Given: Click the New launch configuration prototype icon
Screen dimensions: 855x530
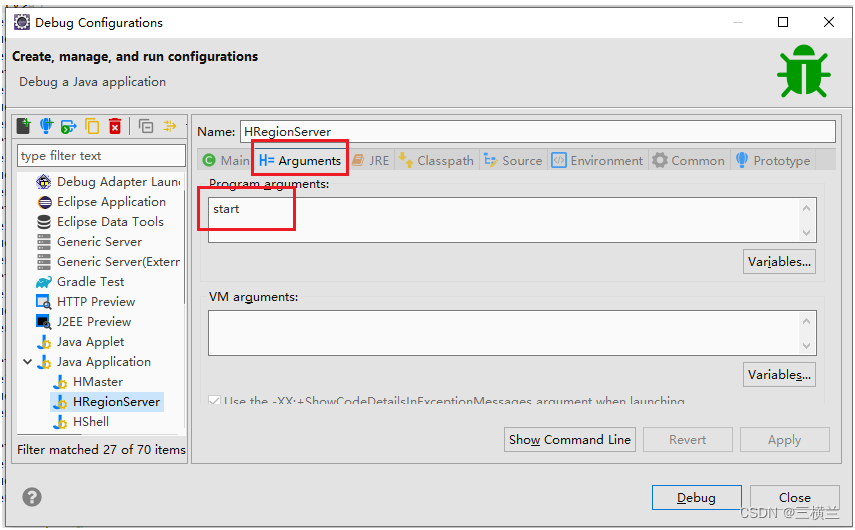Looking at the screenshot, I should point(46,126).
